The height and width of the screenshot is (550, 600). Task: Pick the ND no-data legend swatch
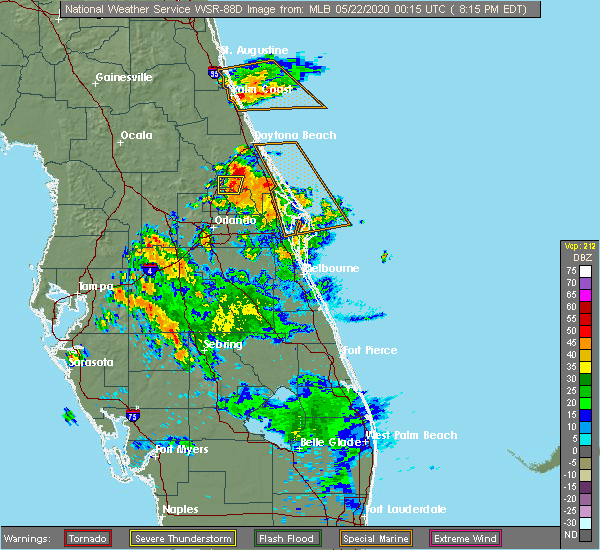585,535
